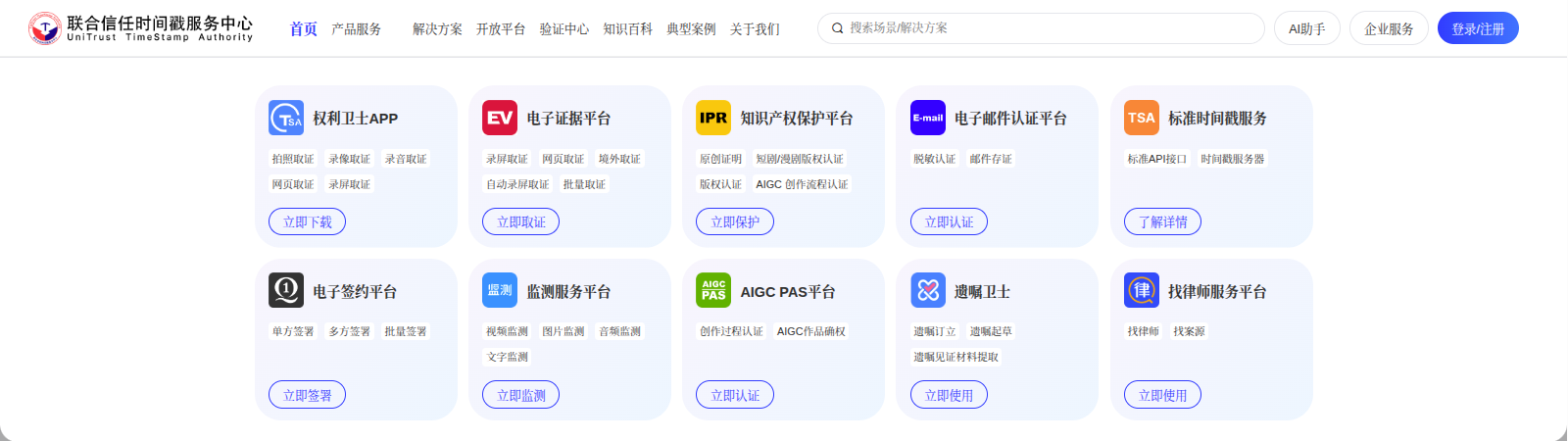Click the AI助手 button
The image size is (1568, 441).
[1307, 28]
